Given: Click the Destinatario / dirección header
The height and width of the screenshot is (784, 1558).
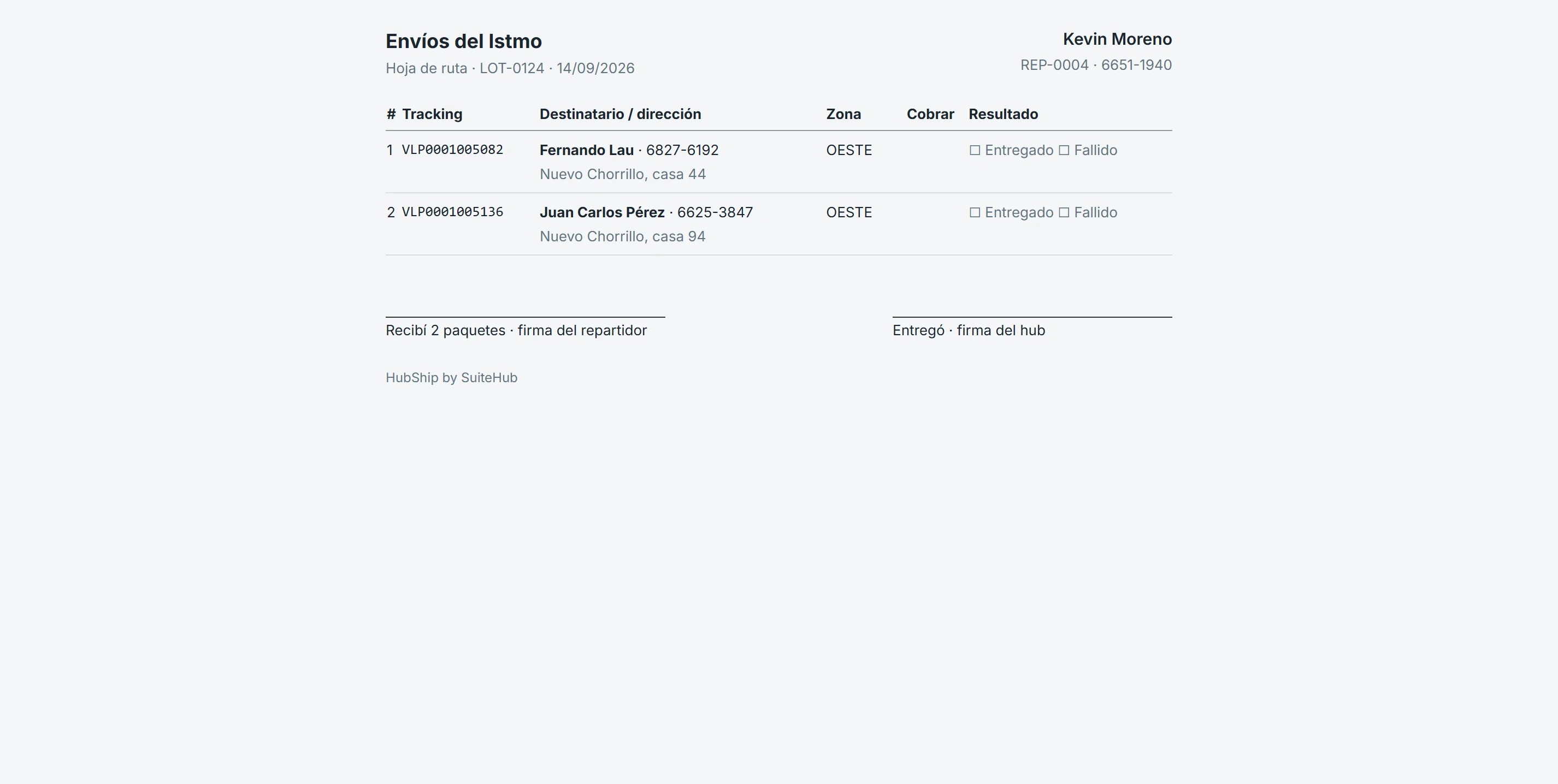Looking at the screenshot, I should 620,114.
